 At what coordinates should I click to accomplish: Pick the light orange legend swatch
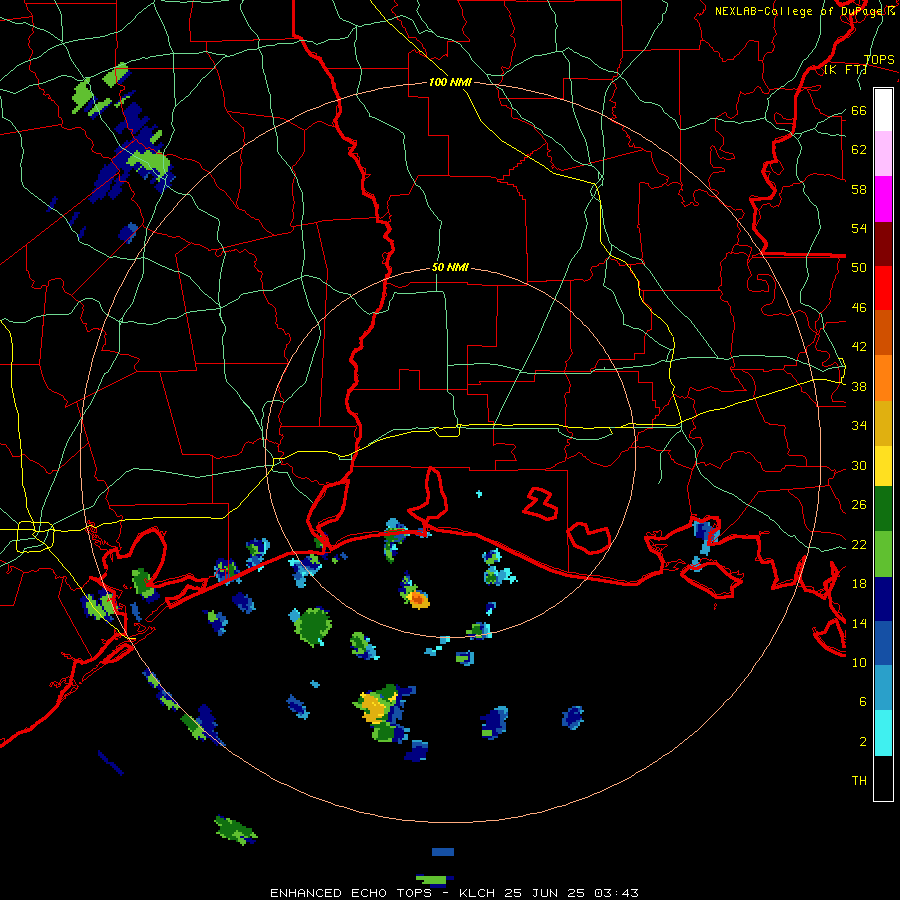[x=883, y=378]
